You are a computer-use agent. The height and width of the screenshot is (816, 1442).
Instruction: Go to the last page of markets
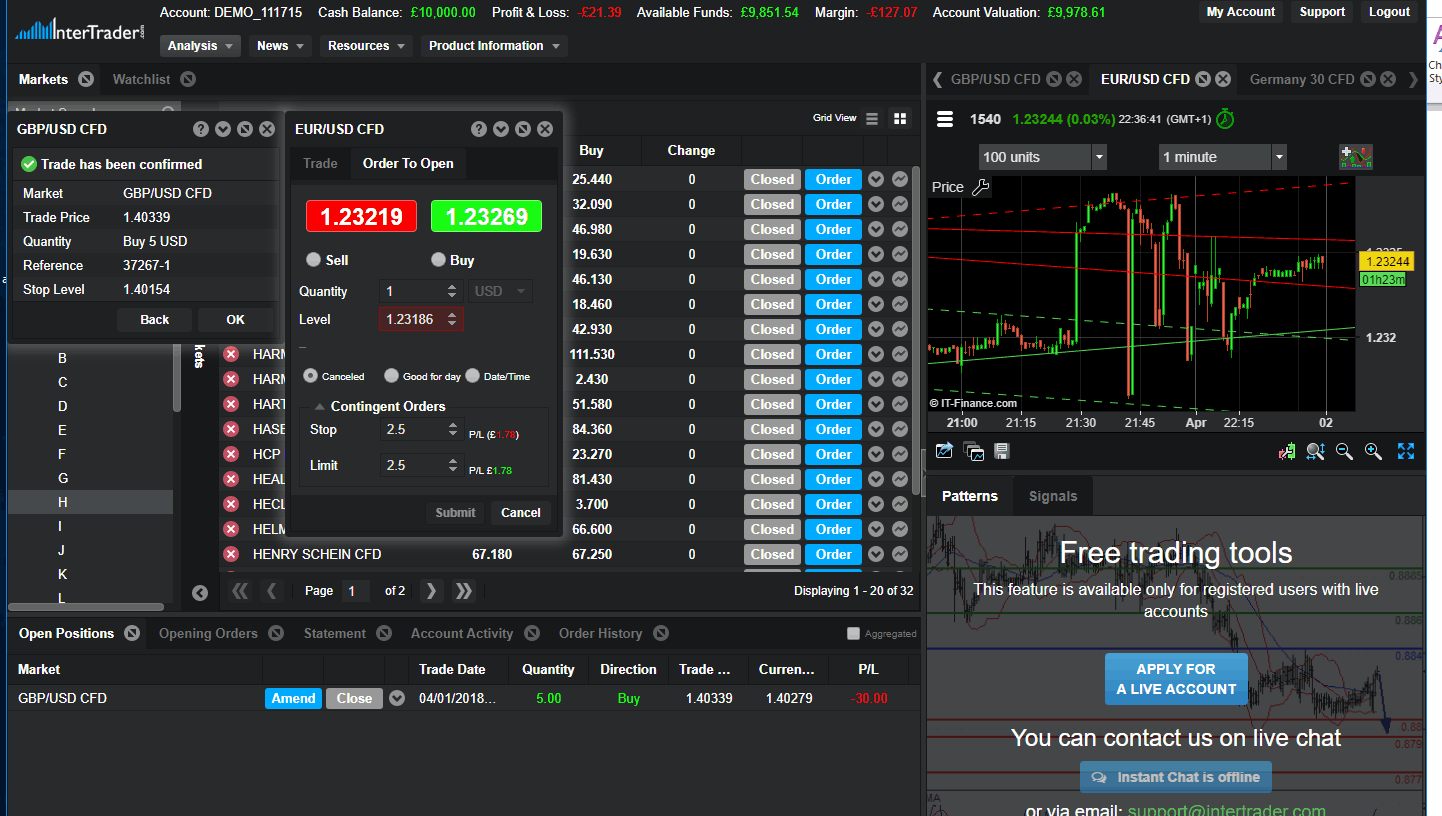click(x=463, y=591)
